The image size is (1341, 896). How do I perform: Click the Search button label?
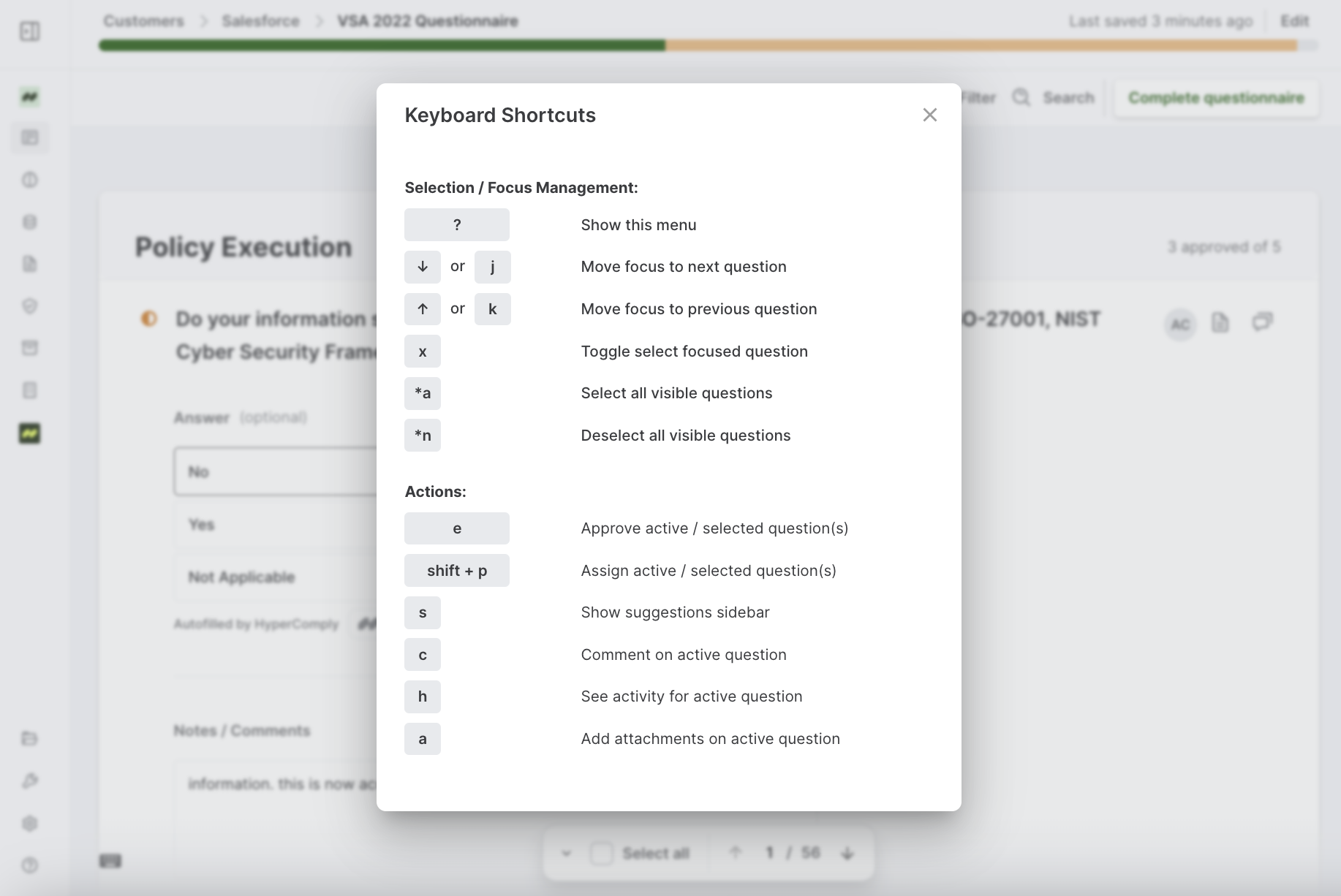point(1068,98)
